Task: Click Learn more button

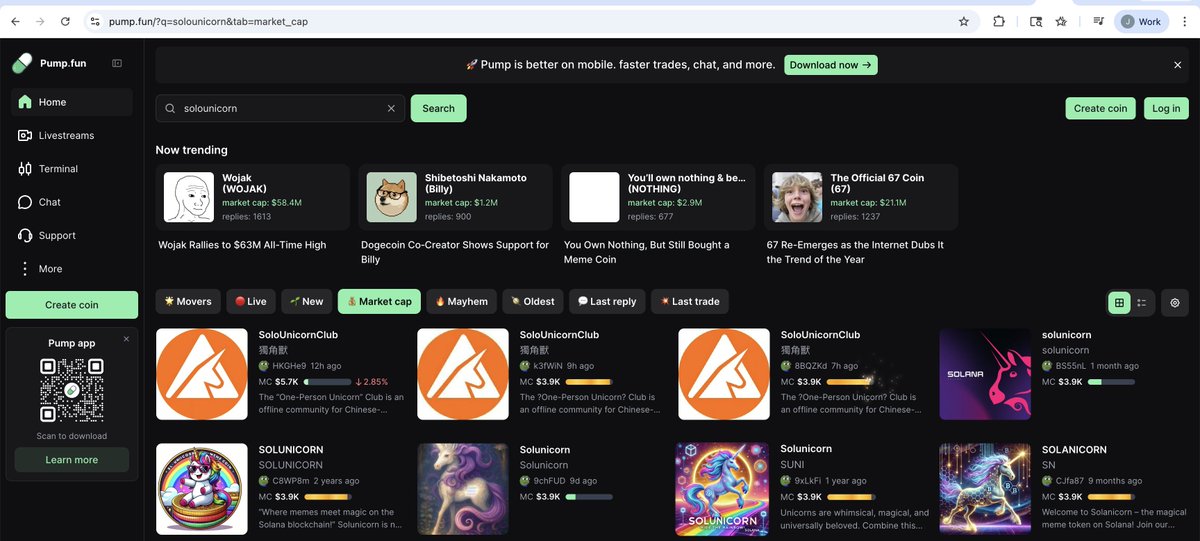Action: (x=72, y=460)
